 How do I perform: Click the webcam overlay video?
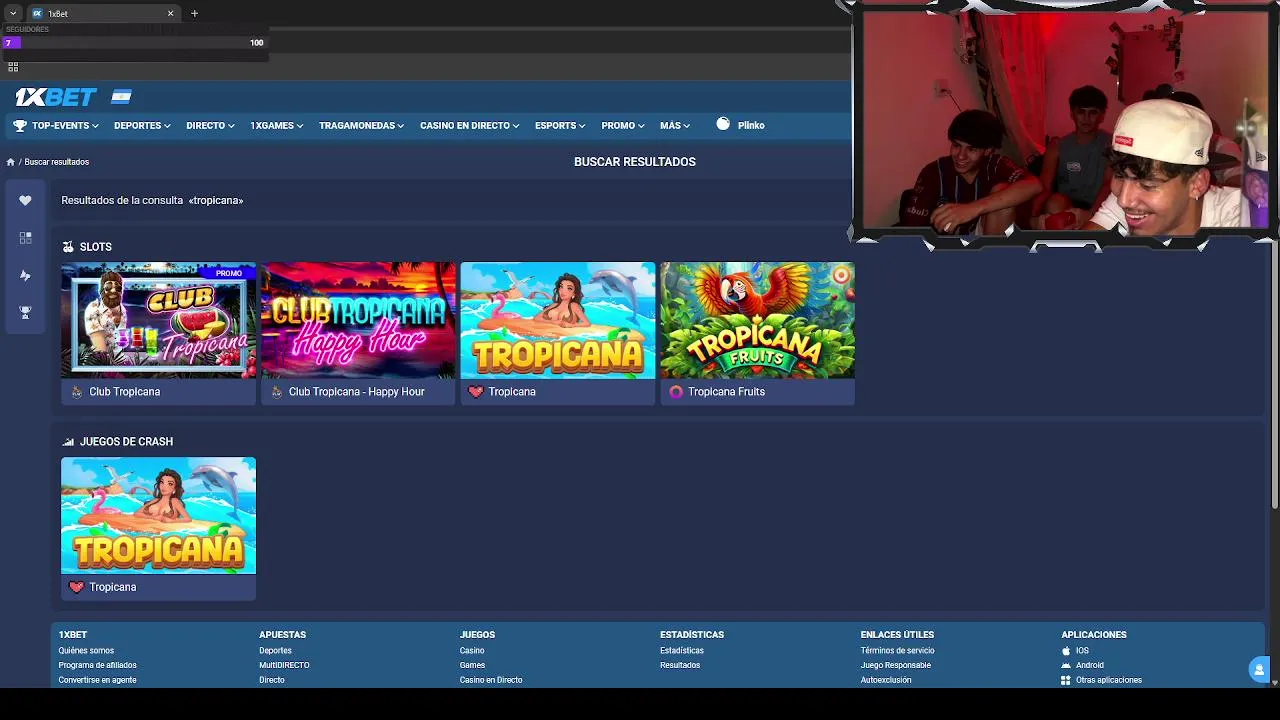point(1064,124)
